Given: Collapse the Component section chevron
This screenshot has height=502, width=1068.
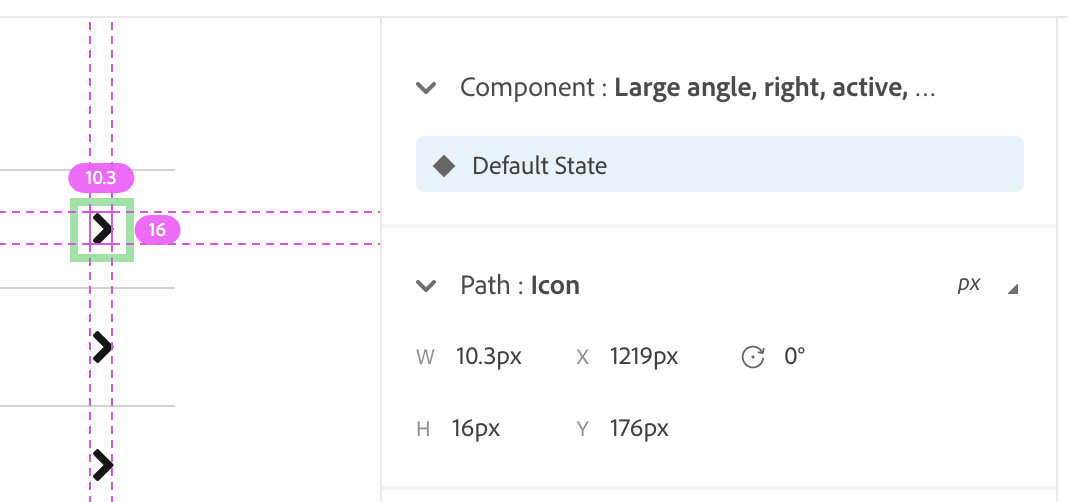Looking at the screenshot, I should tap(427, 88).
